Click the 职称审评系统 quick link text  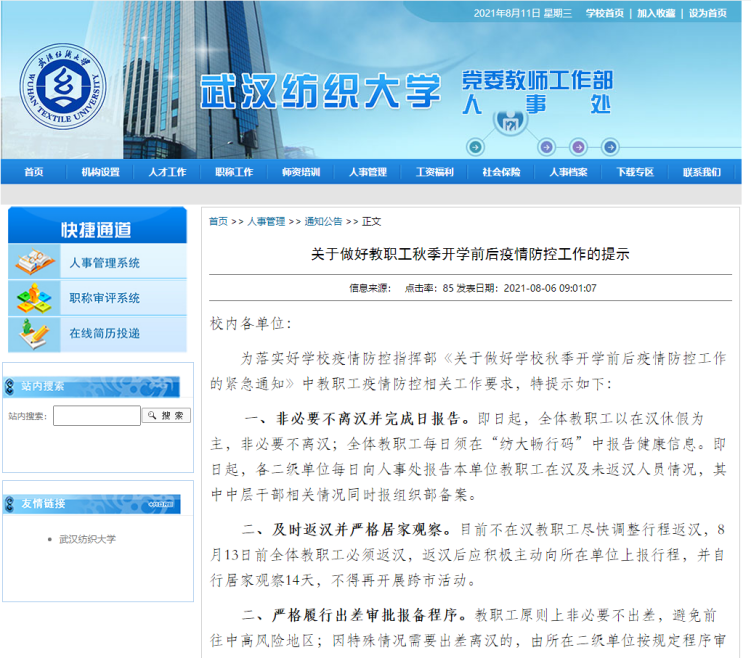click(x=104, y=298)
